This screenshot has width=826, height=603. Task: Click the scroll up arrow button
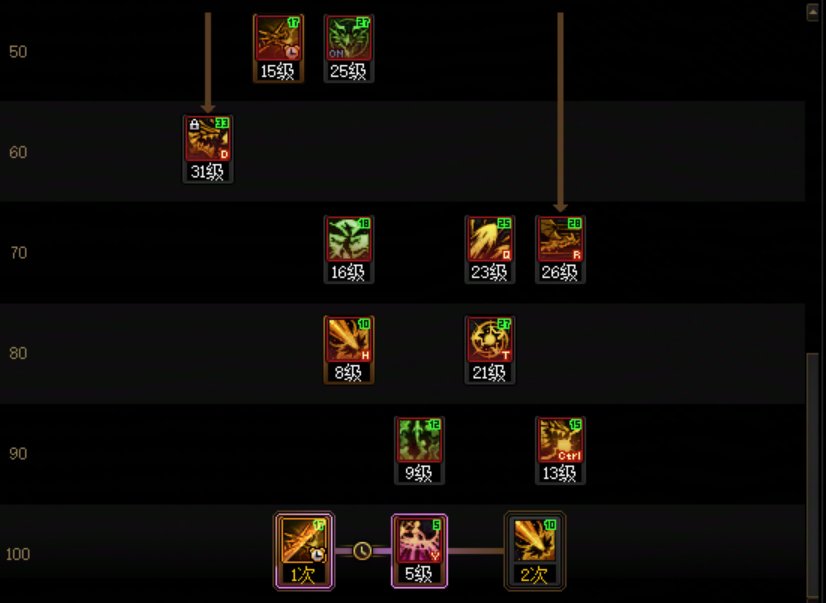coord(813,13)
